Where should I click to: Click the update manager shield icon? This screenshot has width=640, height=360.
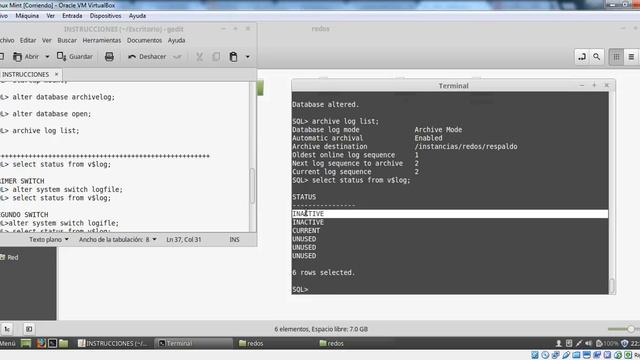pos(624,343)
